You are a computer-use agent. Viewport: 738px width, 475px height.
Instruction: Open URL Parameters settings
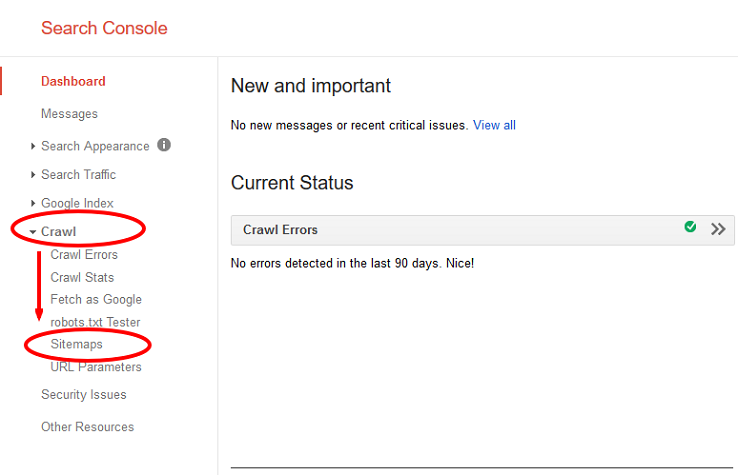tap(96, 367)
